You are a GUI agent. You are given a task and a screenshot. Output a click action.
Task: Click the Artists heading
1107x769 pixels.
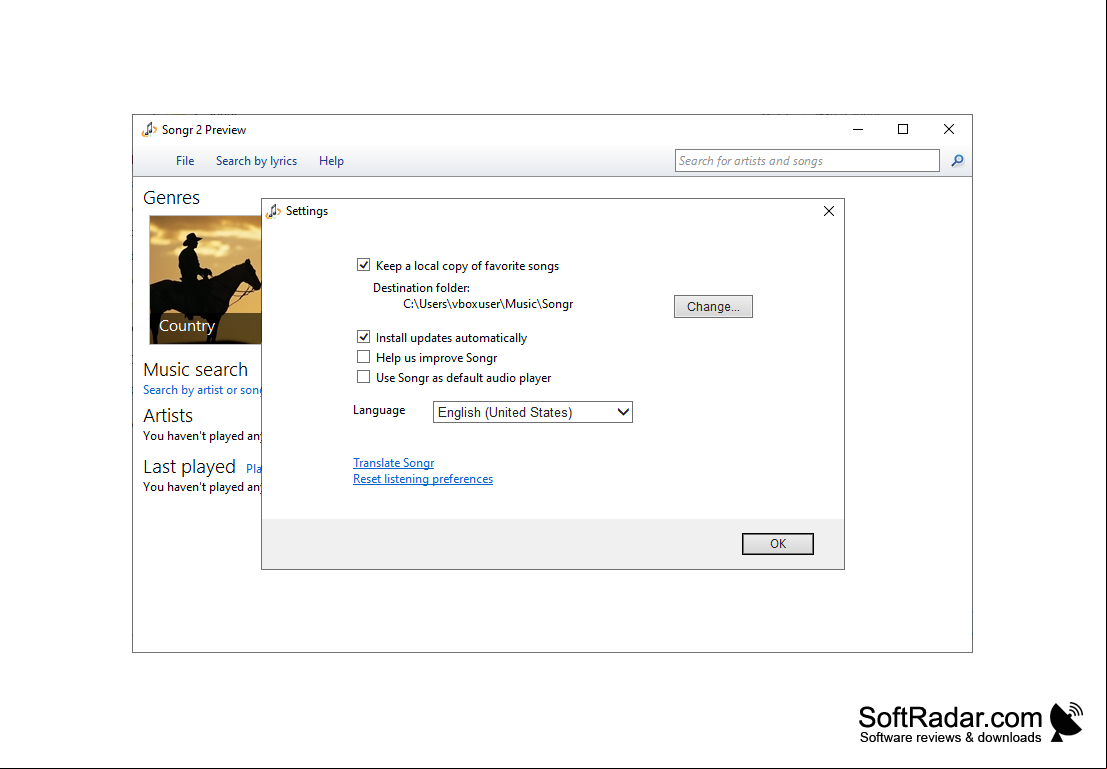click(x=168, y=415)
